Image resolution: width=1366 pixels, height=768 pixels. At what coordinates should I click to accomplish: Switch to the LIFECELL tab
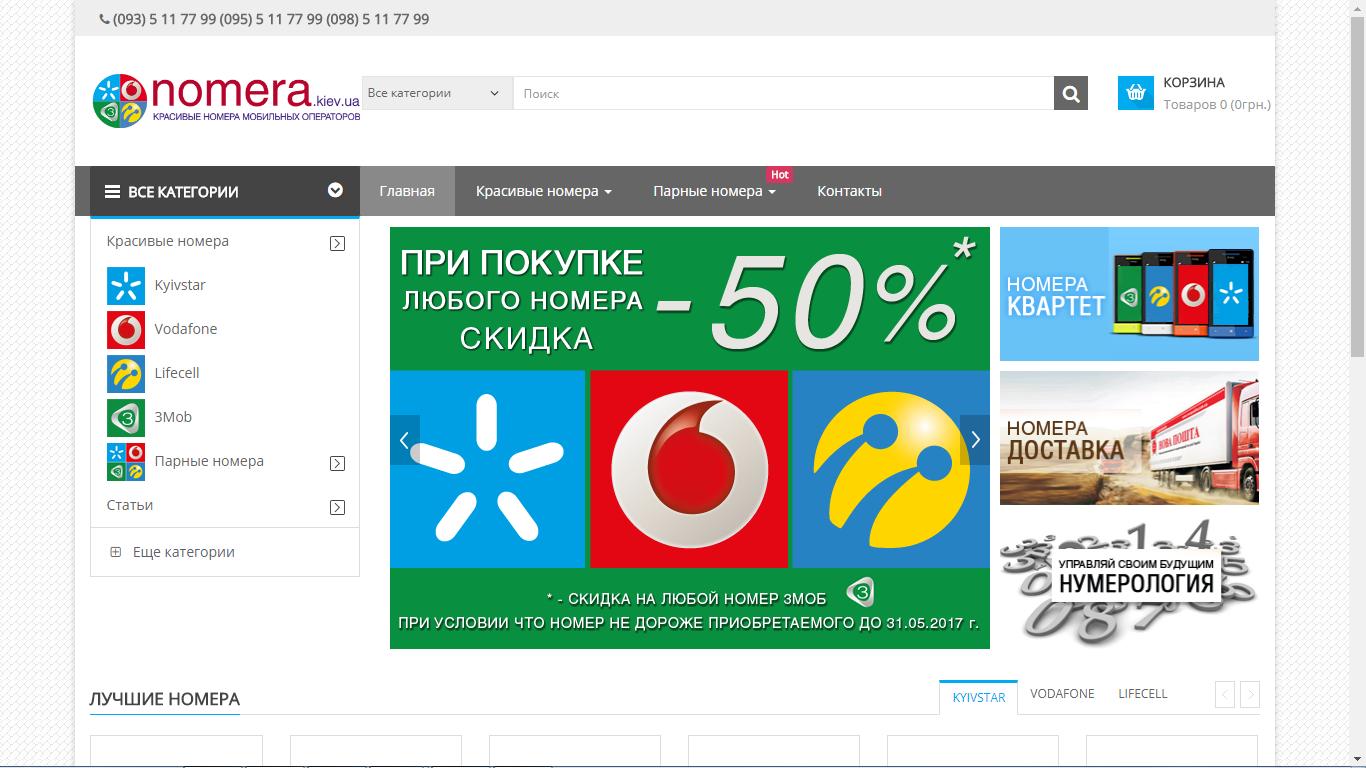point(1143,694)
